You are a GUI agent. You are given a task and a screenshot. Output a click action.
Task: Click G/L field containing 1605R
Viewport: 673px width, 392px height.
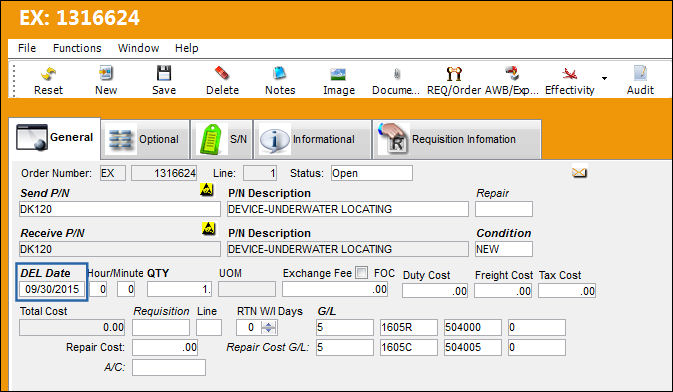click(x=409, y=328)
